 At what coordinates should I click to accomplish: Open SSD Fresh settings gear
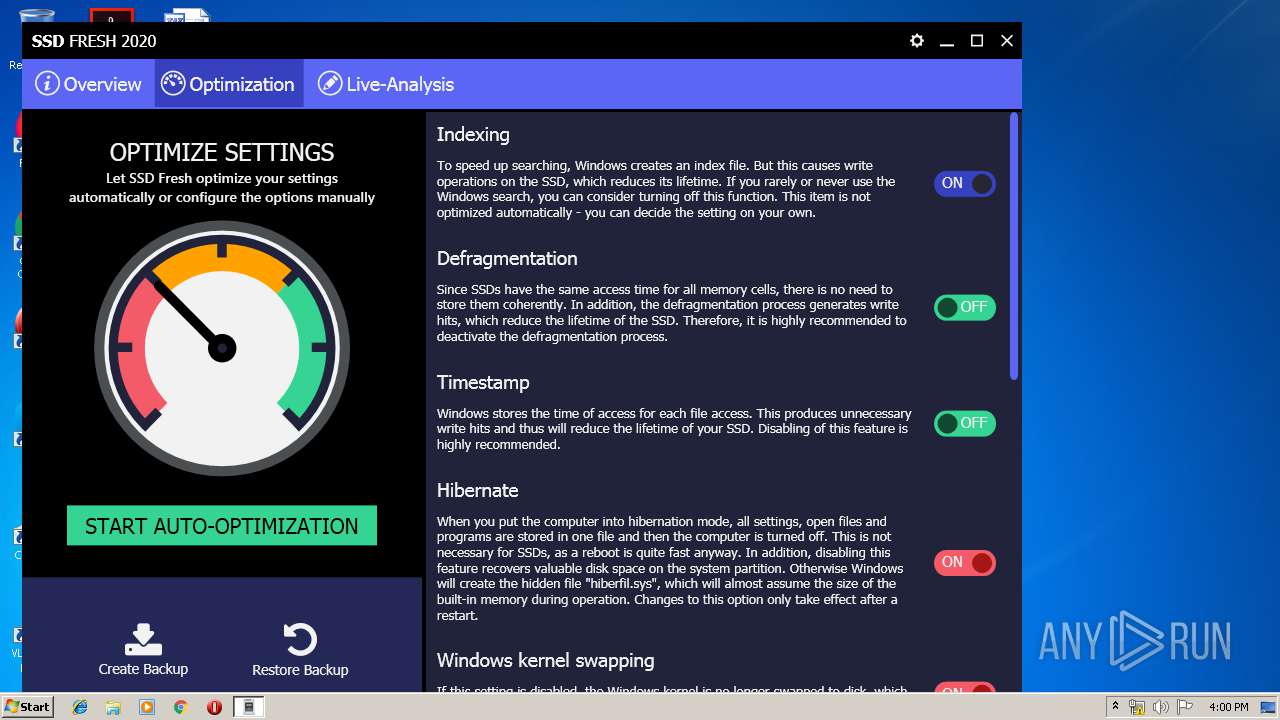click(x=917, y=41)
